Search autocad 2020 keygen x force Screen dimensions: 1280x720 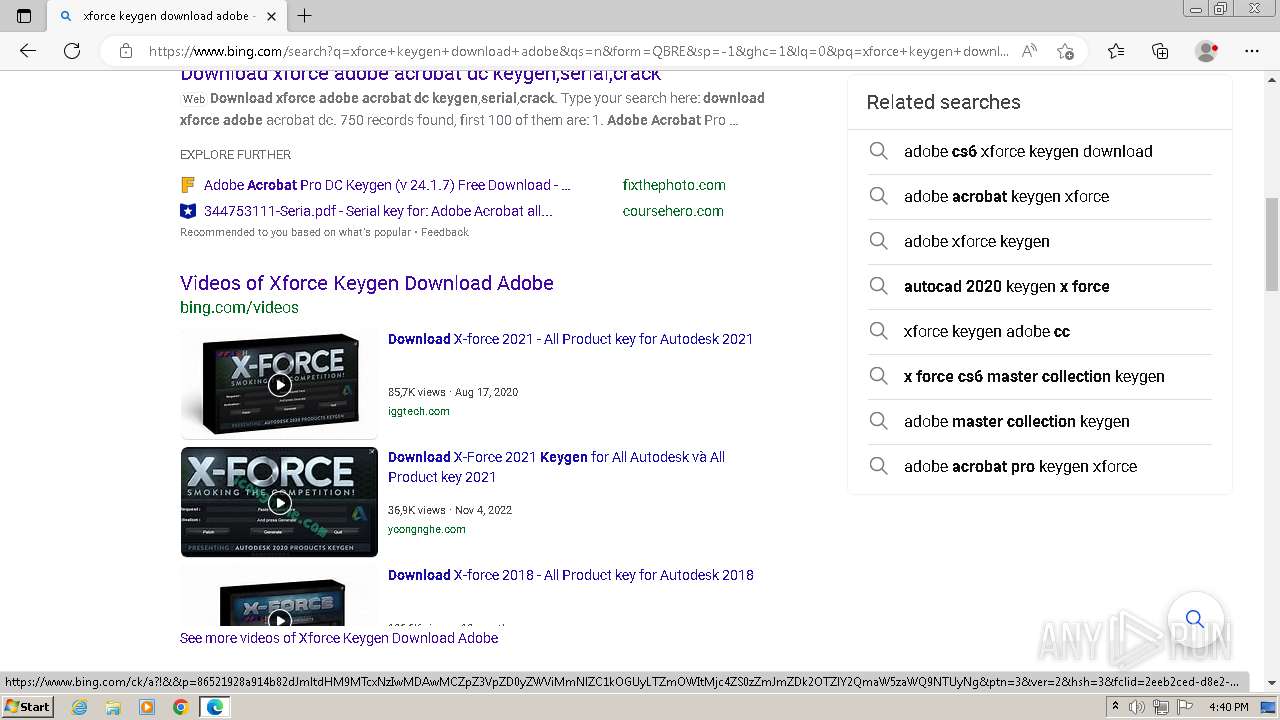[x=1040, y=287]
